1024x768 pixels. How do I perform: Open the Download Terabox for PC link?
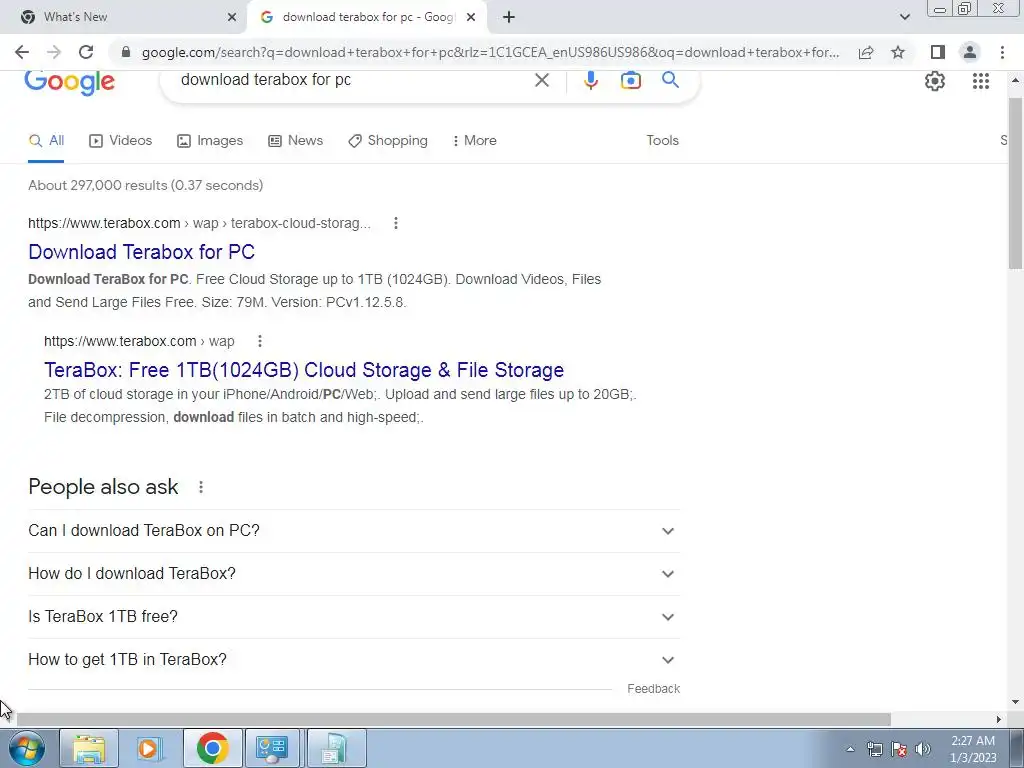click(141, 252)
